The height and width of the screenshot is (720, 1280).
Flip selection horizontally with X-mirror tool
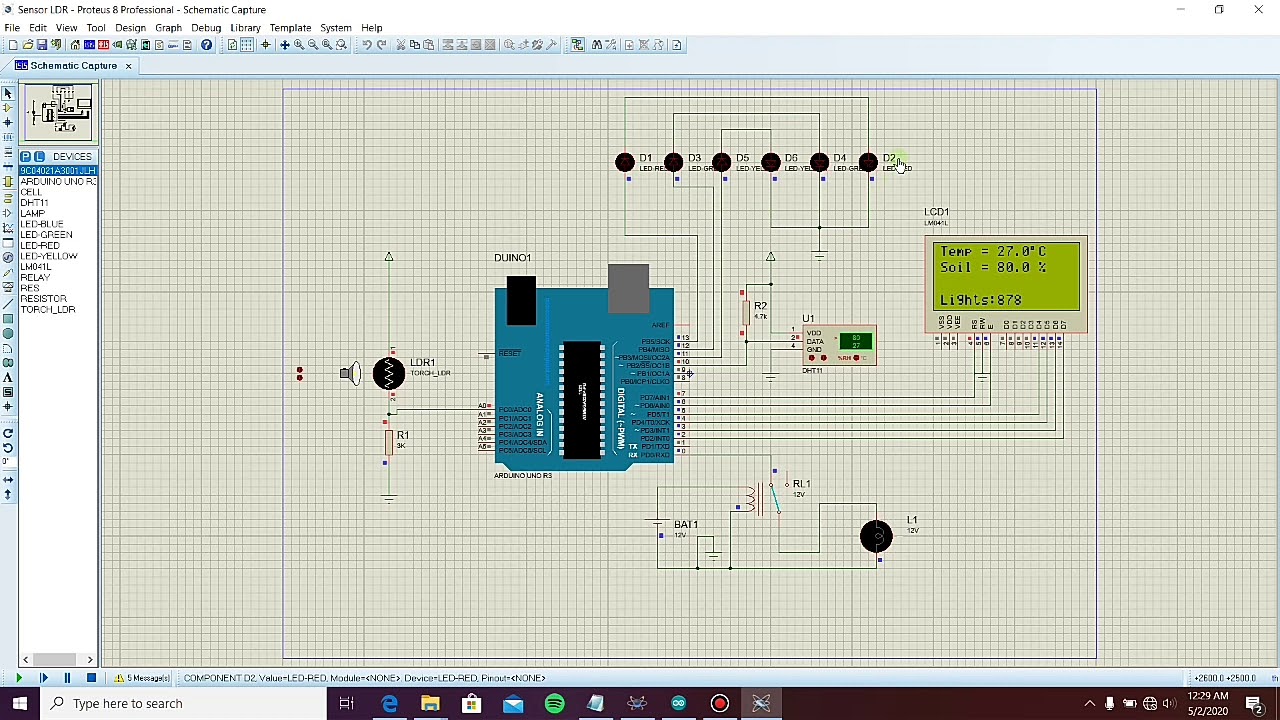click(8, 480)
